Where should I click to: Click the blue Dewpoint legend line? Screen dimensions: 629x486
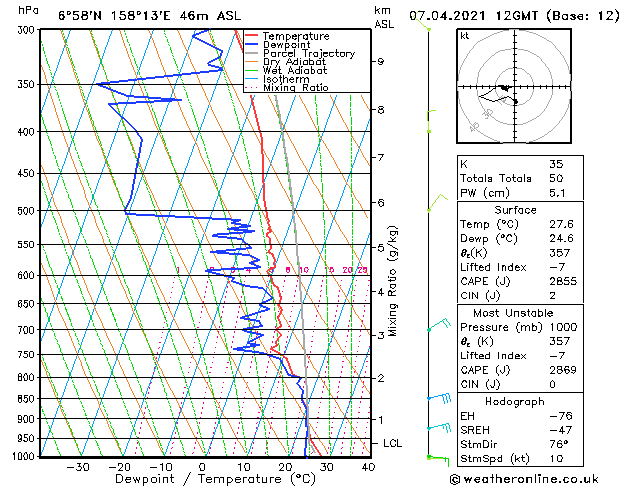251,45
